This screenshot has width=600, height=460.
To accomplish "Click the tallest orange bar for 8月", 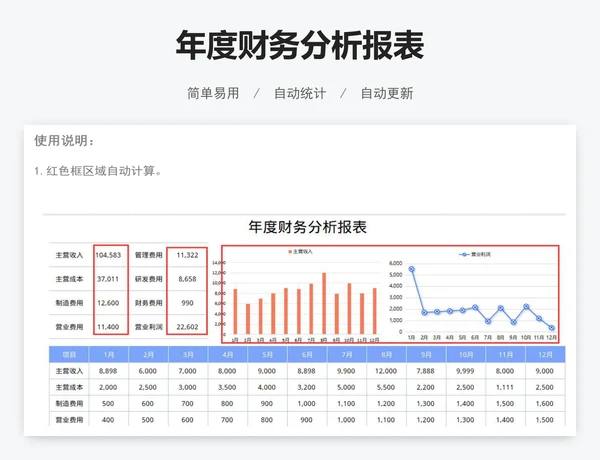I will (324, 303).
